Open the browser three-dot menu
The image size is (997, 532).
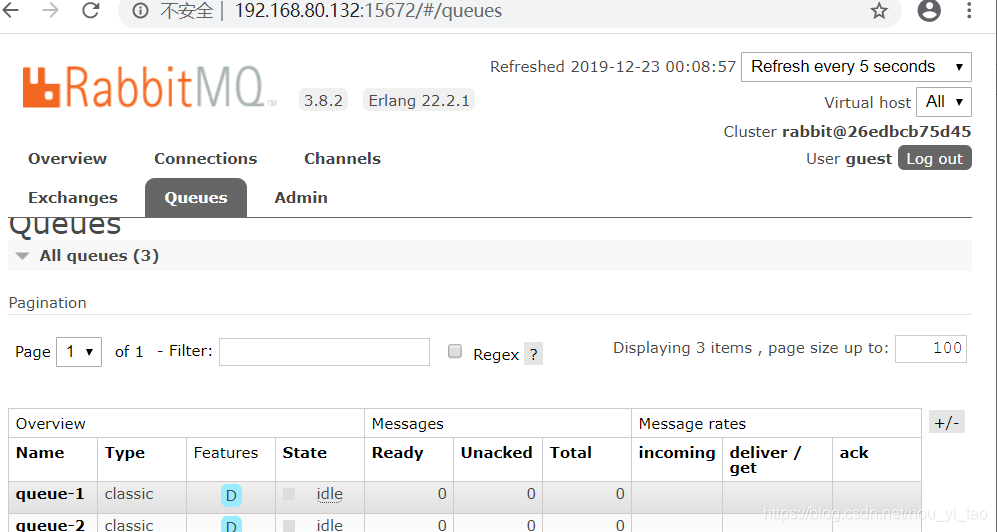pyautogui.click(x=969, y=10)
